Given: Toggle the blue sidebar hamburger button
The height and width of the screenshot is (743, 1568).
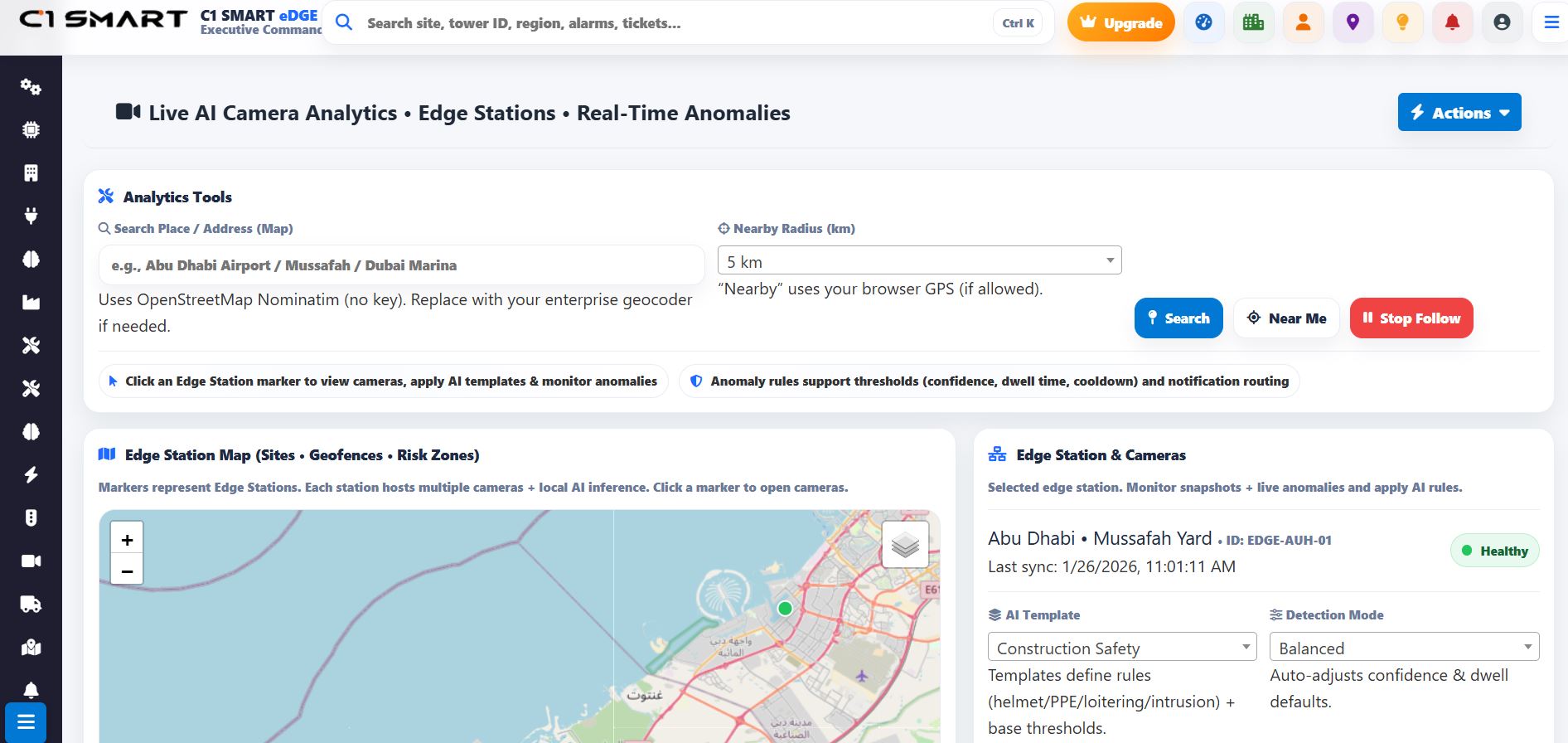Looking at the screenshot, I should click(26, 721).
